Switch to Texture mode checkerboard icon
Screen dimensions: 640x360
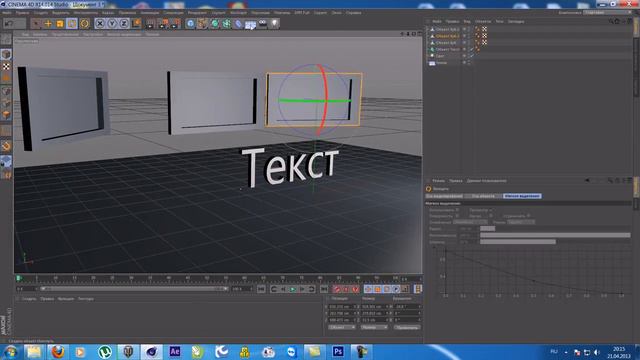pyautogui.click(x=6, y=66)
